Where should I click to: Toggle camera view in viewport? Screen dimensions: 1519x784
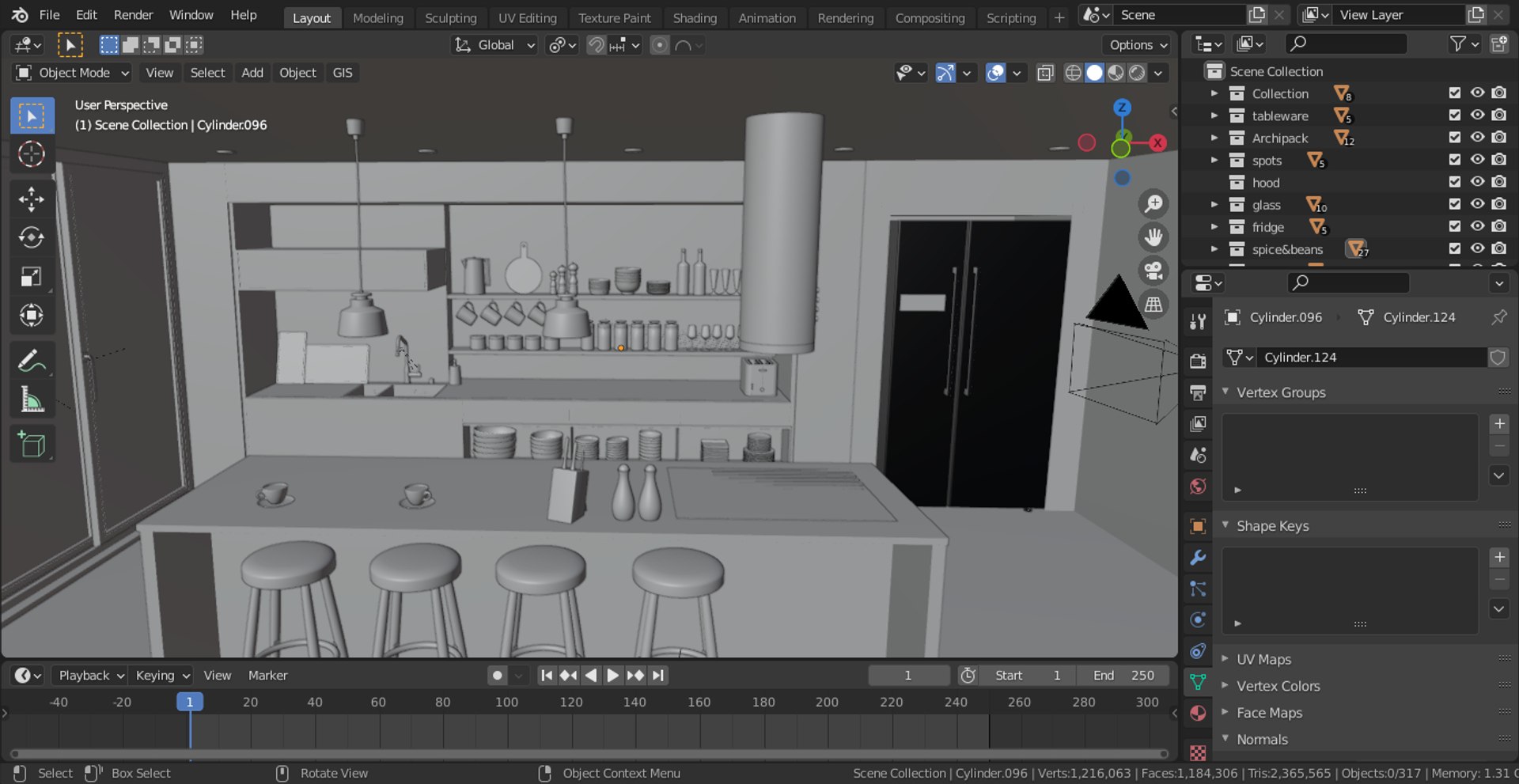tap(1153, 271)
